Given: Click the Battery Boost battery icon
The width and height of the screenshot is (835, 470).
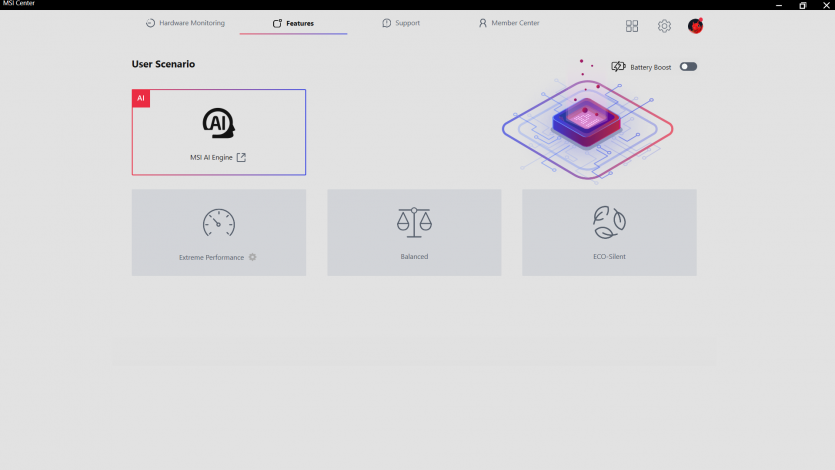Looking at the screenshot, I should pyautogui.click(x=618, y=67).
